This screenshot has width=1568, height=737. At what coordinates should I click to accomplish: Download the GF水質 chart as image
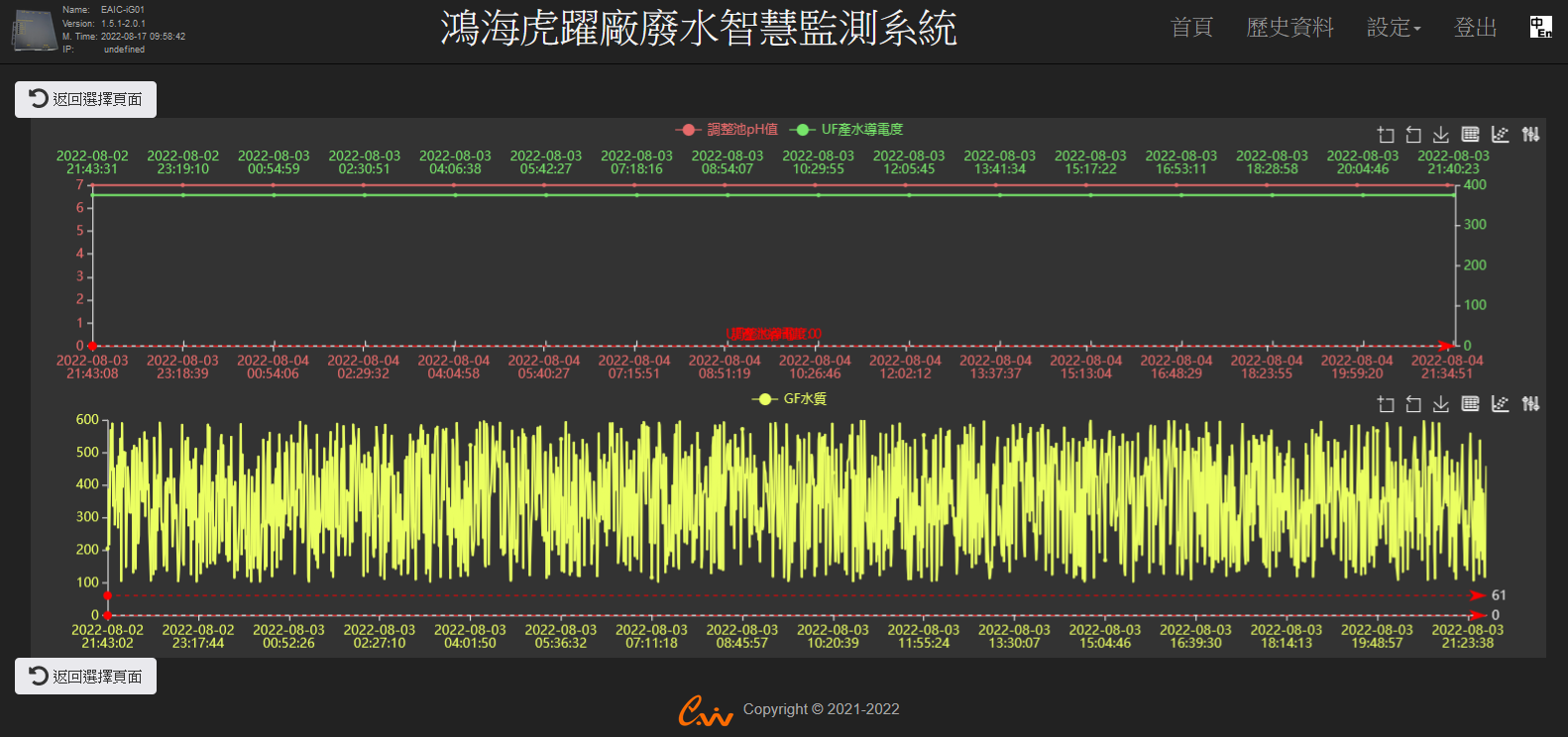pyautogui.click(x=1441, y=404)
